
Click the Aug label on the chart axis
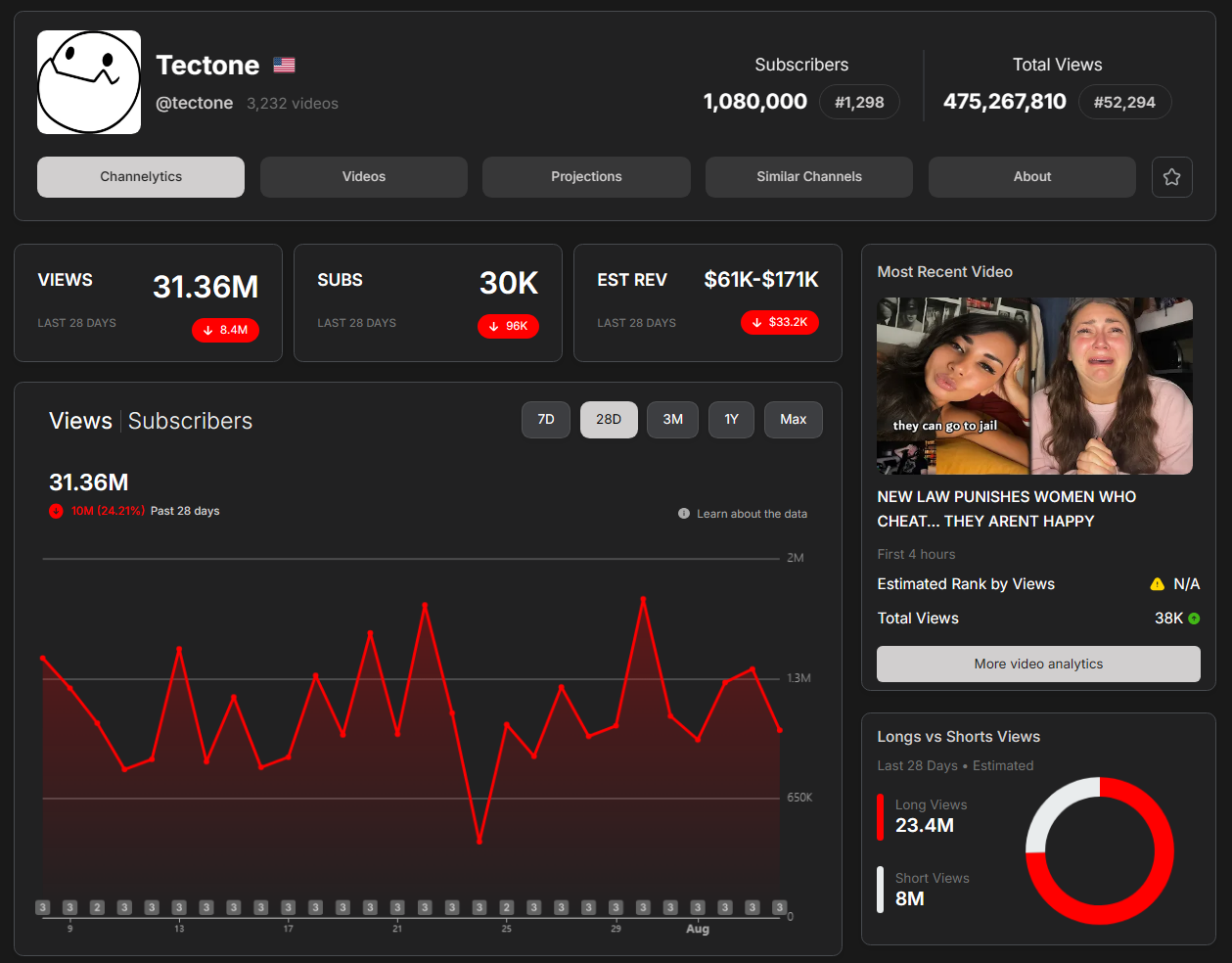click(698, 929)
